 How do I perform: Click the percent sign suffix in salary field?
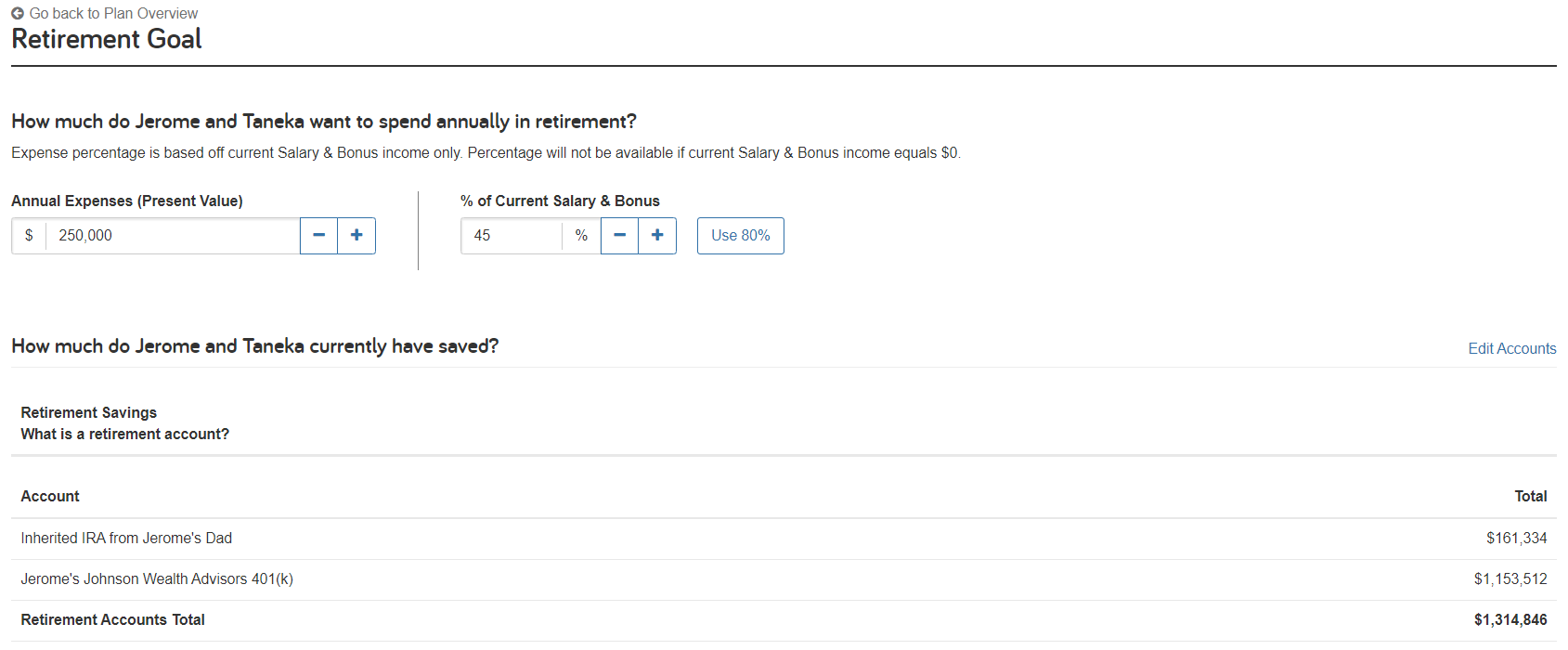[581, 236]
